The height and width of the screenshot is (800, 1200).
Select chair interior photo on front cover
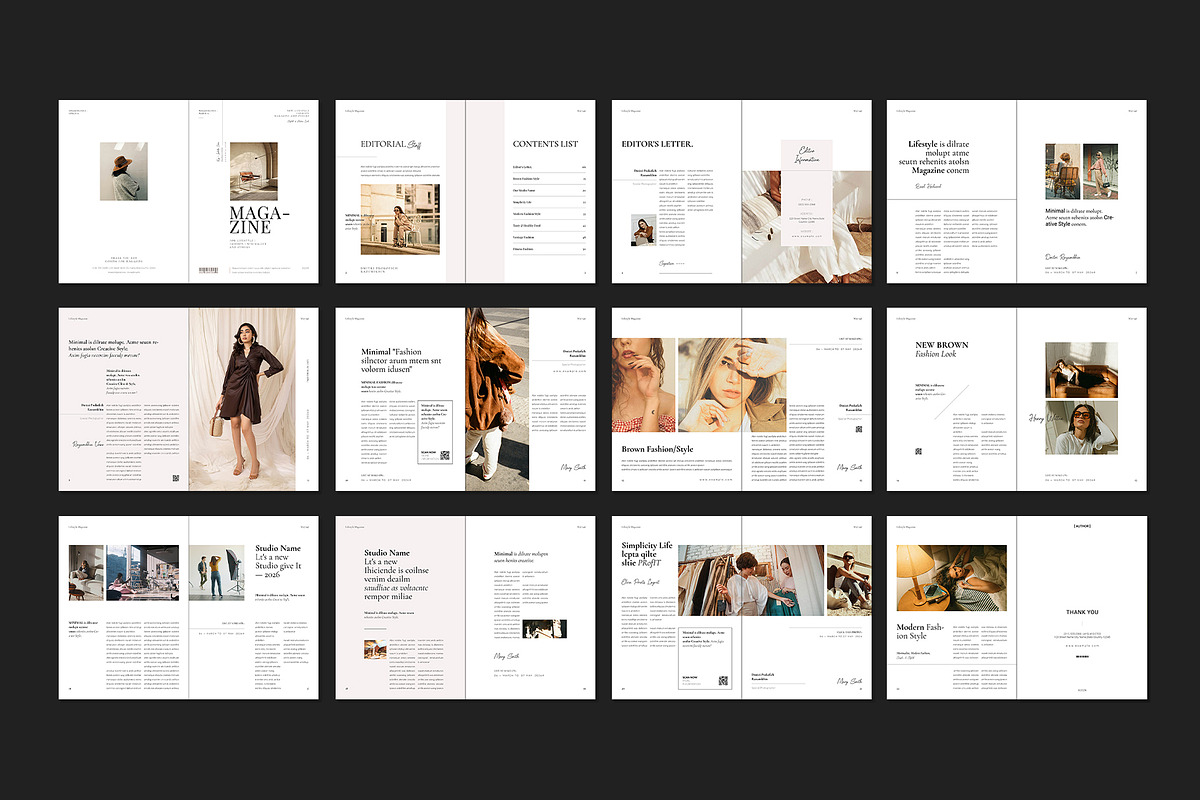[x=254, y=170]
